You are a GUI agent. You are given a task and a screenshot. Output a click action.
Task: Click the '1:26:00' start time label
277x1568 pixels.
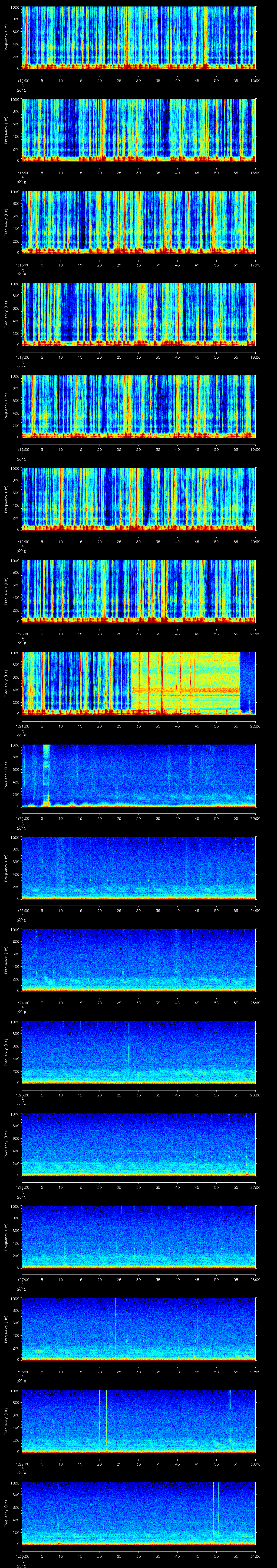(22, 1187)
